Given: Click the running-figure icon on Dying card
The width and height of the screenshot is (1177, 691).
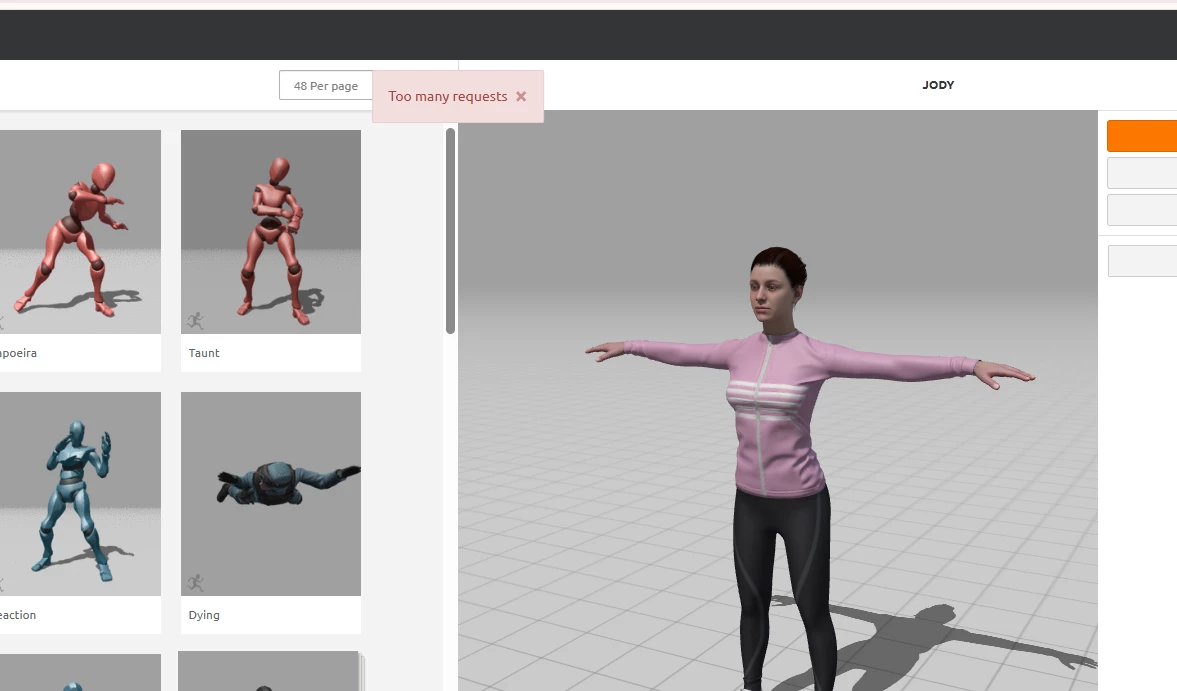Looking at the screenshot, I should [x=196, y=583].
